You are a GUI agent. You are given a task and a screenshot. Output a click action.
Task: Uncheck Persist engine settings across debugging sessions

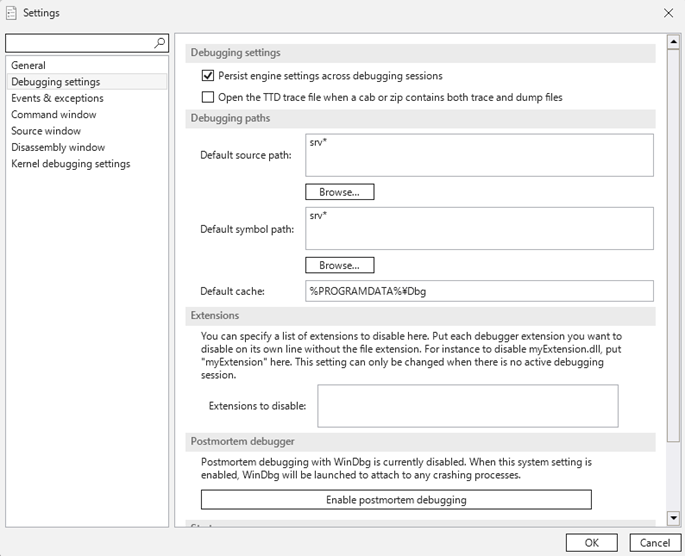[208, 76]
